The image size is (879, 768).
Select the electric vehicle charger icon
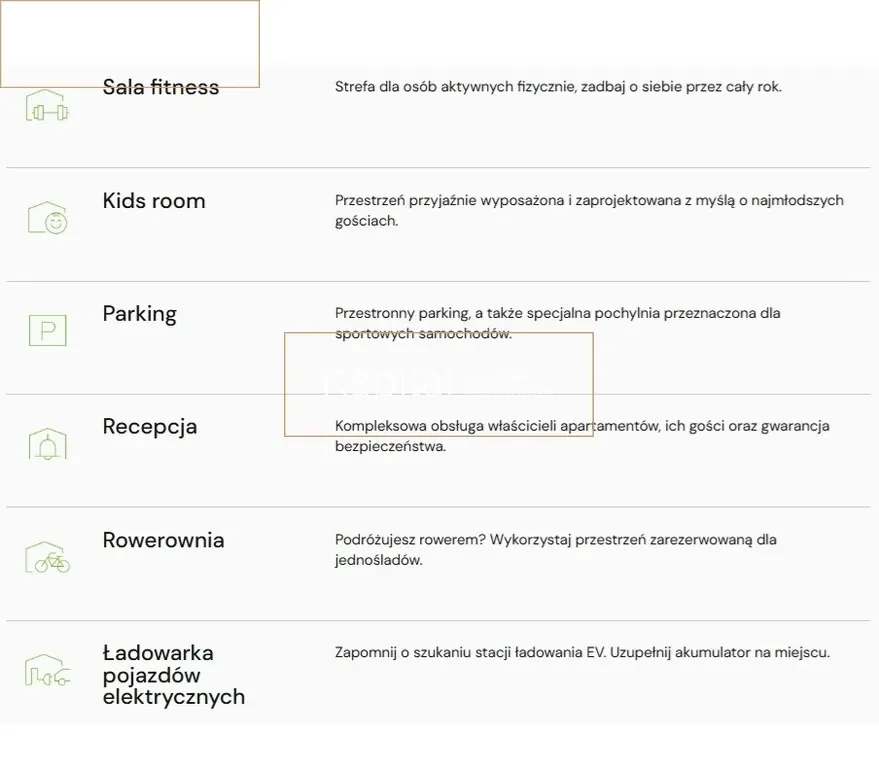[47, 671]
